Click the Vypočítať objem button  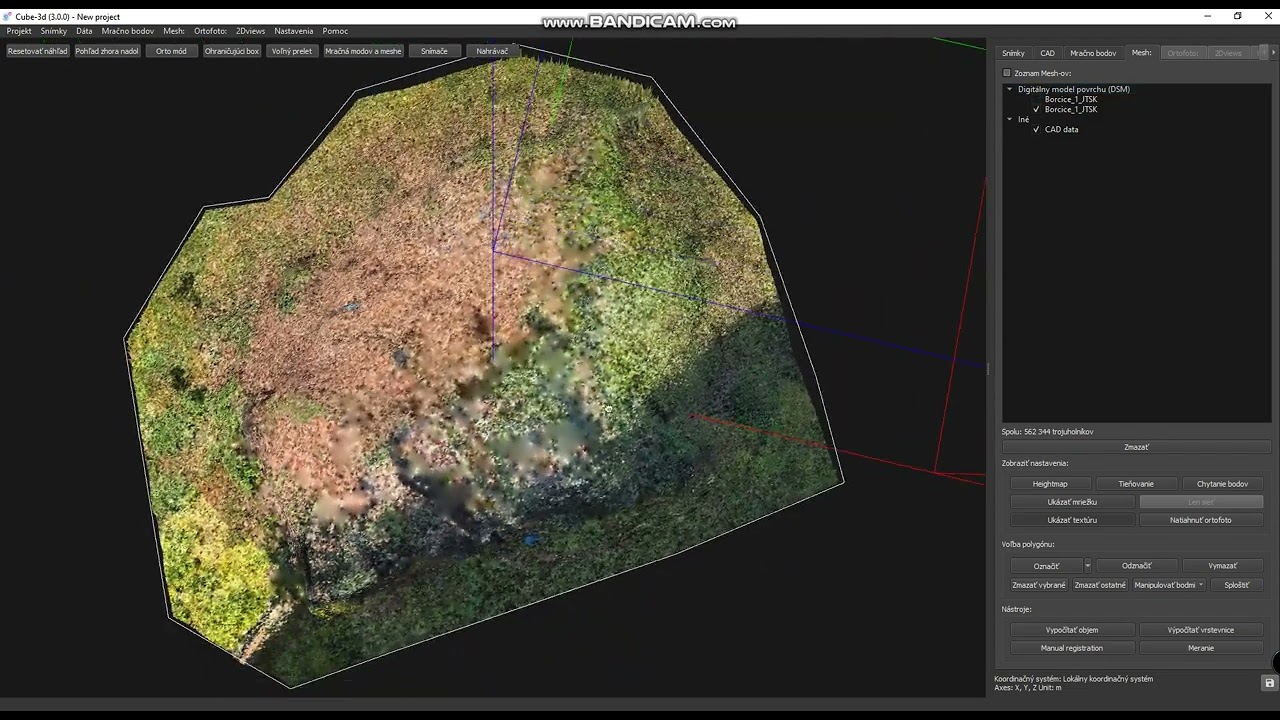[1072, 630]
